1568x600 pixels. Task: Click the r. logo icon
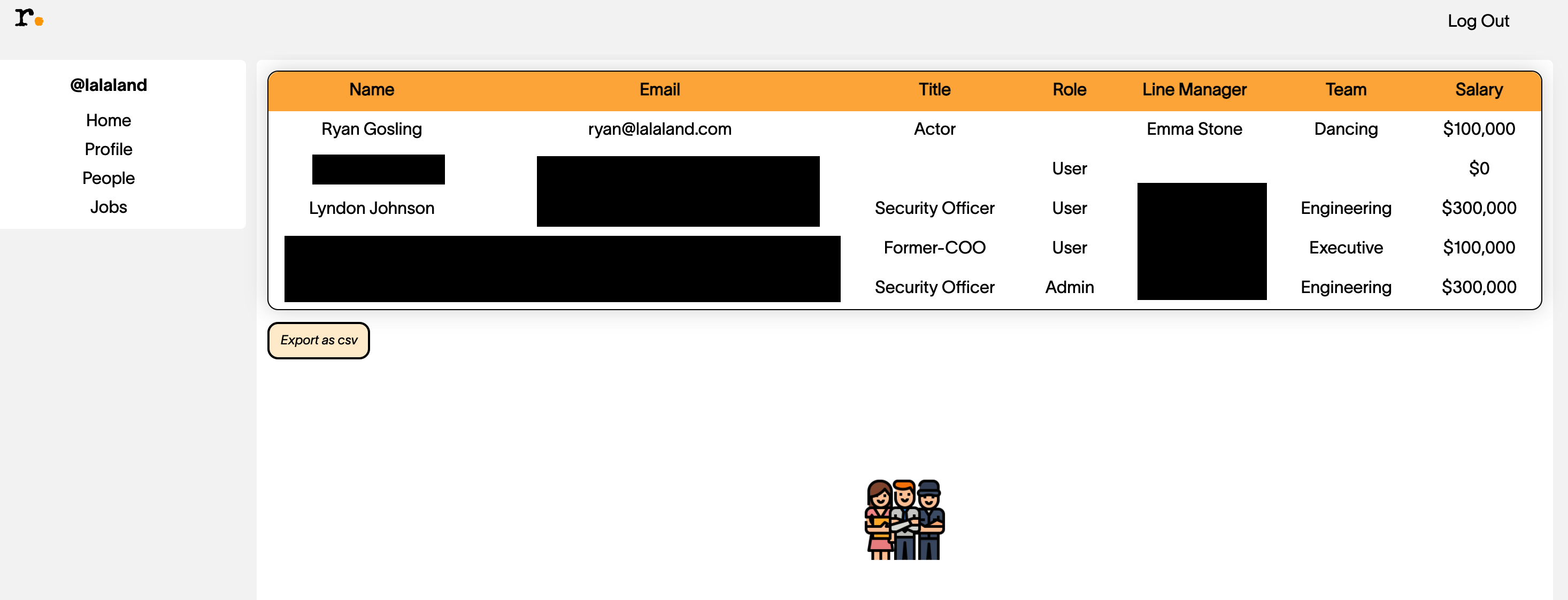point(28,18)
